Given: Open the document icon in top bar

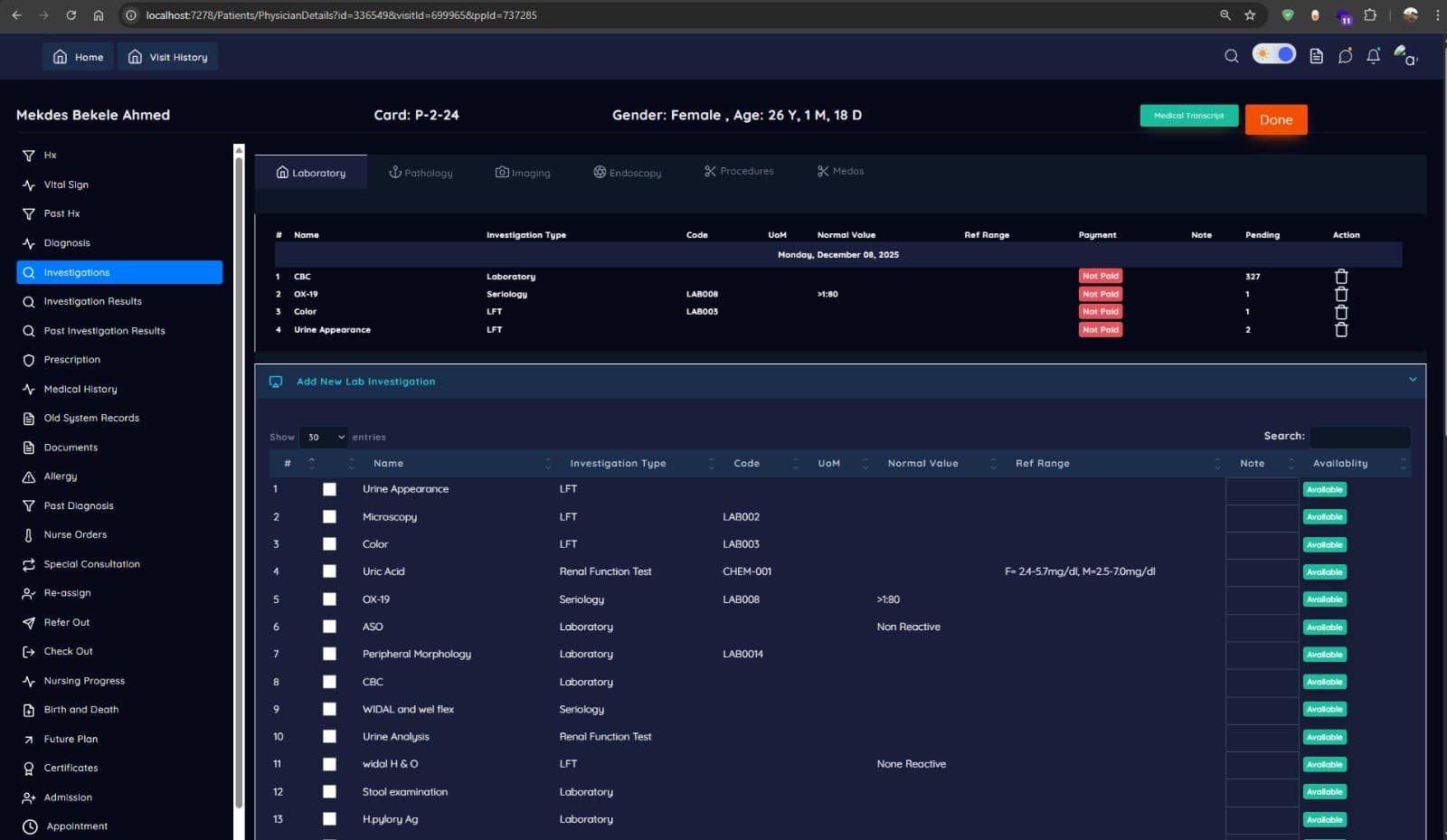Looking at the screenshot, I should point(1317,56).
